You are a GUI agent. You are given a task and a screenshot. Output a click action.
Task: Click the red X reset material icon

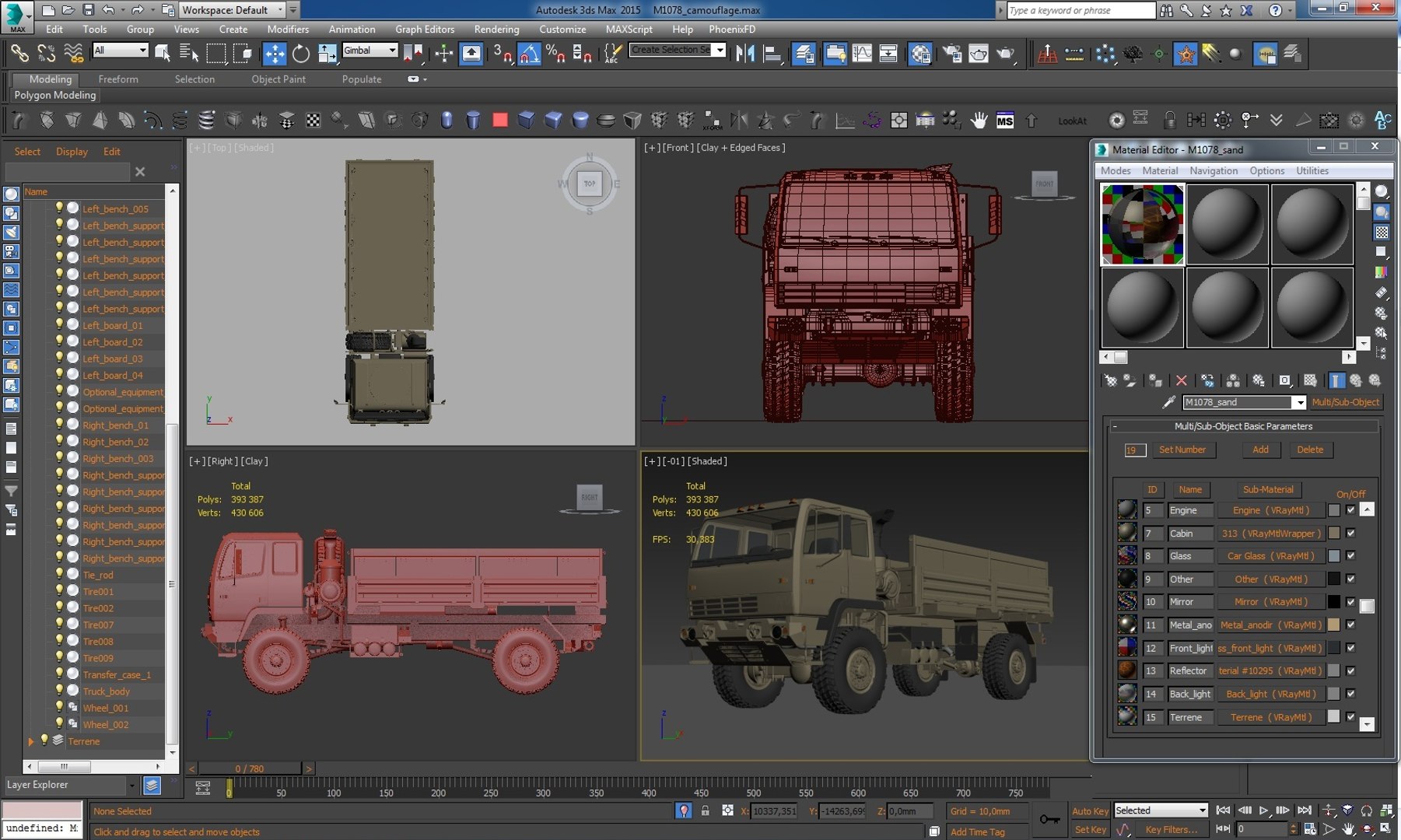click(1181, 380)
